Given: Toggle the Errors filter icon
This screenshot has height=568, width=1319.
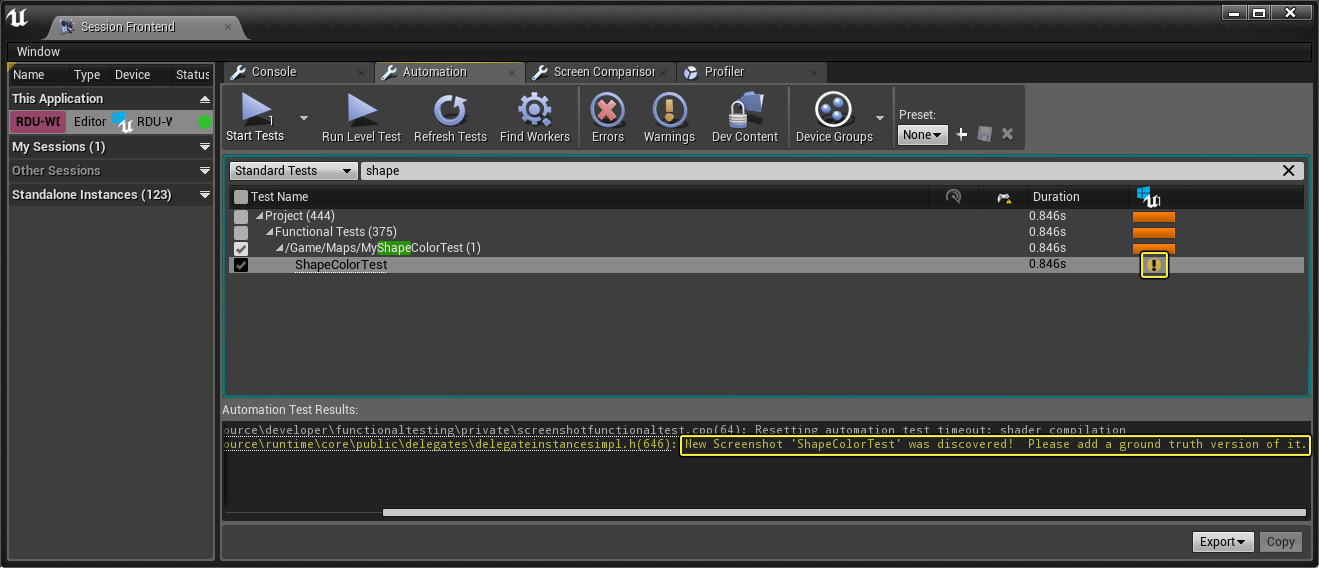Looking at the screenshot, I should [x=607, y=109].
